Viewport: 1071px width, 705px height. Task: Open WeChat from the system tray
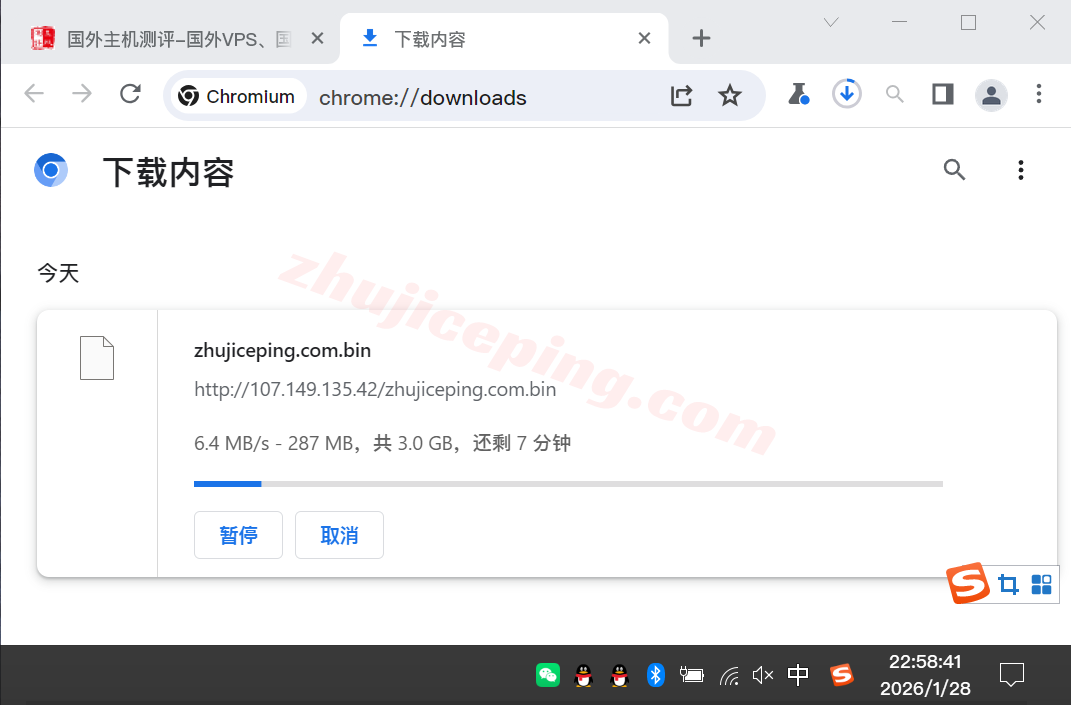coord(547,675)
